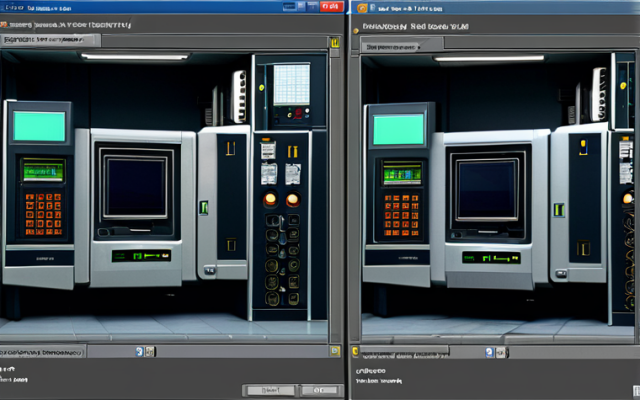Click the yellow icon at the right window's bottom-left
Viewport: 640px width, 400px height.
coord(355,351)
